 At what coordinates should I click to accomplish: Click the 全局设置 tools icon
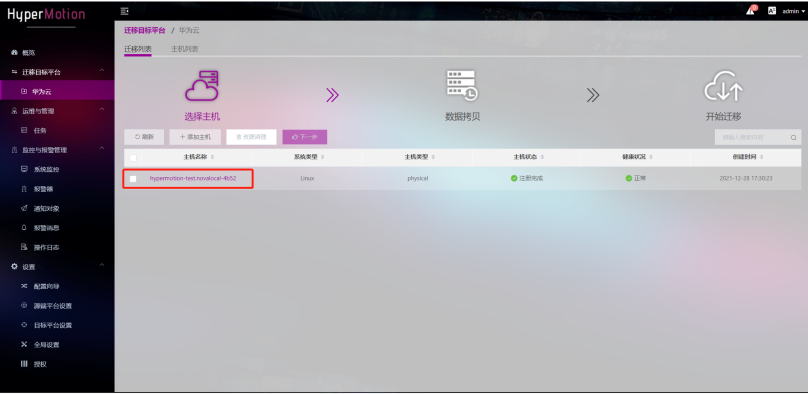(x=24, y=344)
